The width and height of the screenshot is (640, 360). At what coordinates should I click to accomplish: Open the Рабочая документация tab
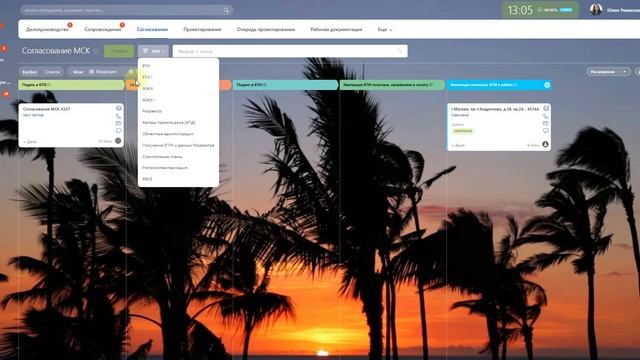tap(336, 29)
